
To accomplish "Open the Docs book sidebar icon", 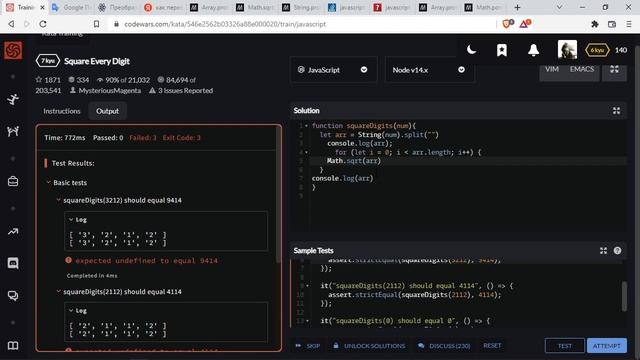I will point(13,346).
